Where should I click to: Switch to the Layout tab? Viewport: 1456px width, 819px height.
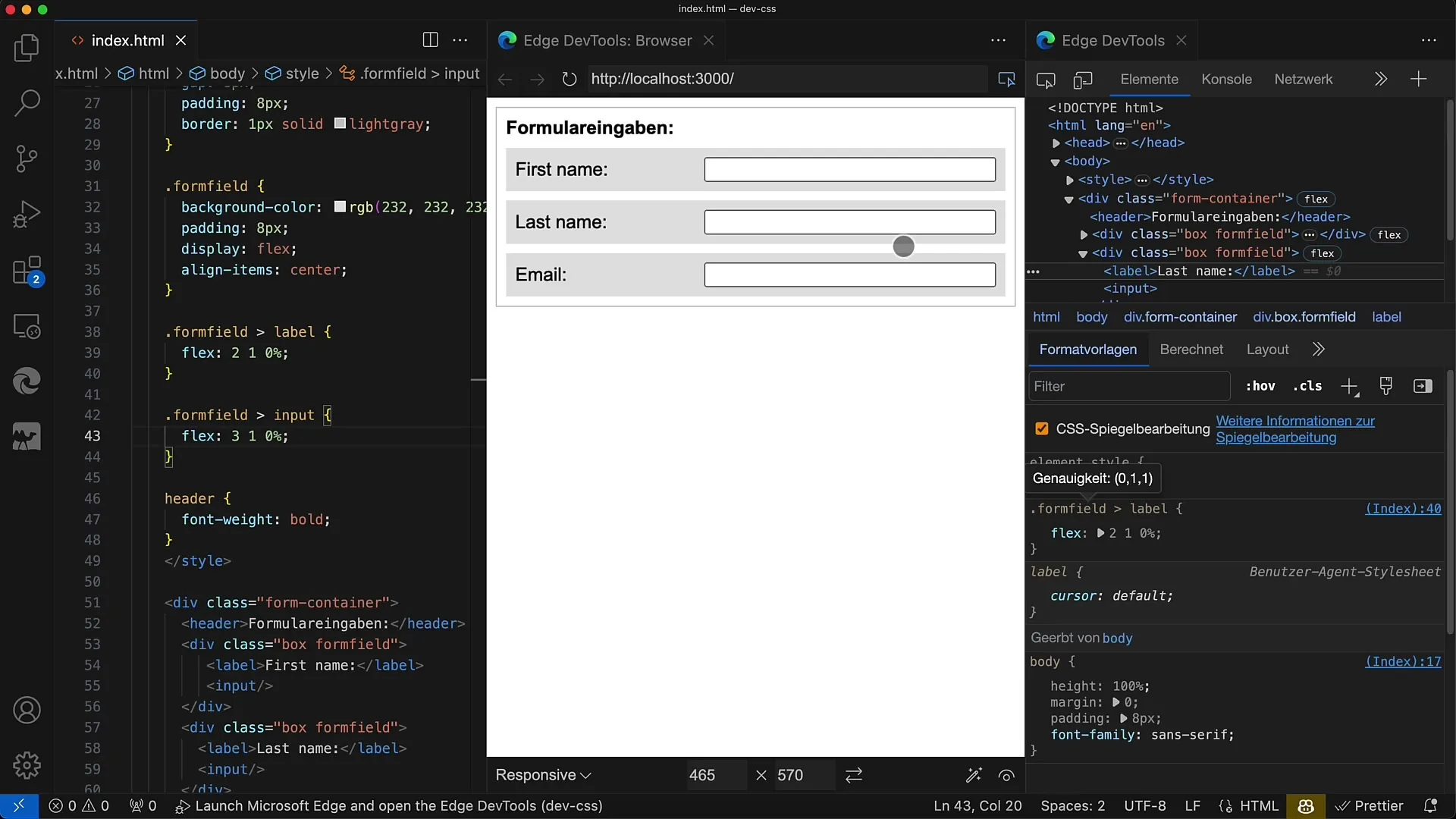pyautogui.click(x=1267, y=350)
